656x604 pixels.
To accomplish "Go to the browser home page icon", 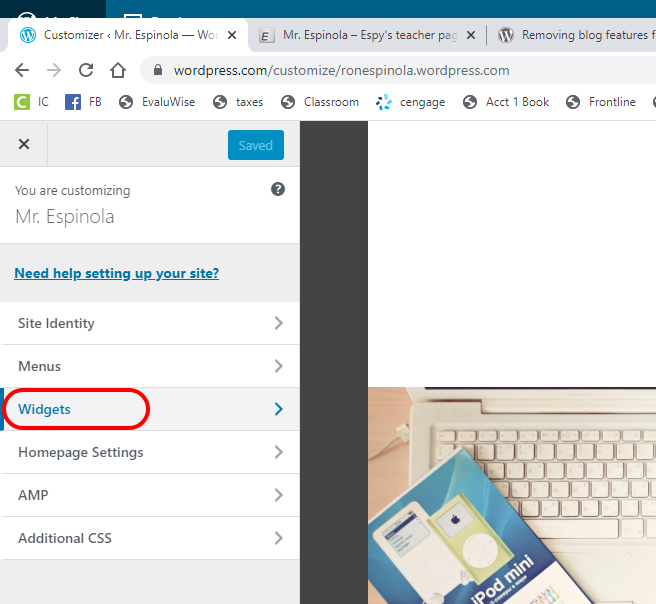I will point(118,71).
